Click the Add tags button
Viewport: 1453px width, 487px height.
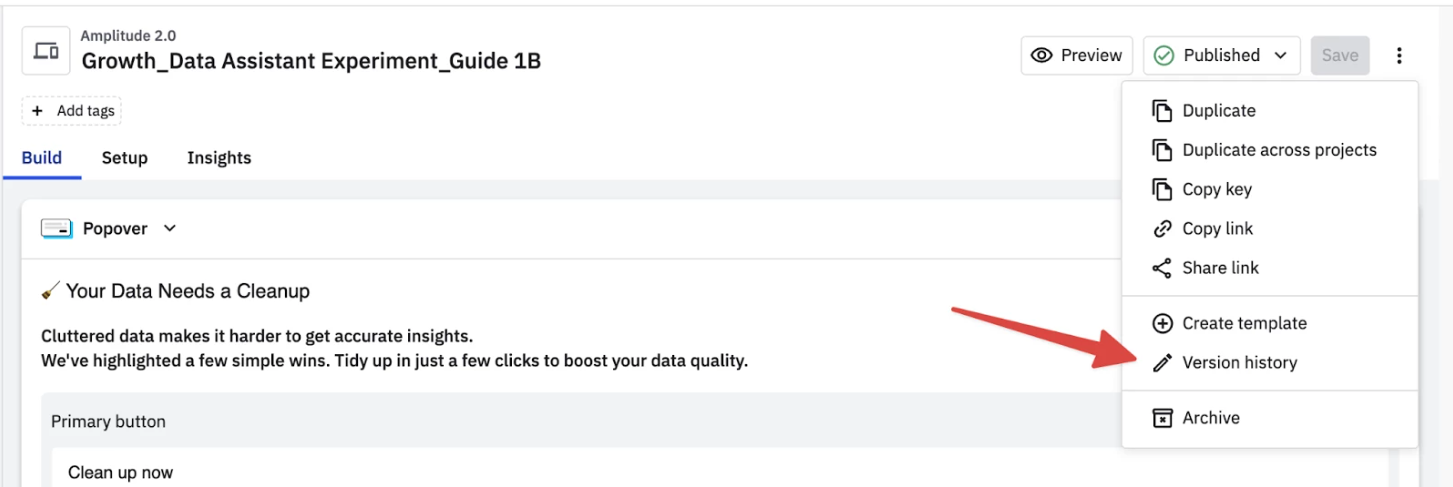[x=72, y=111]
